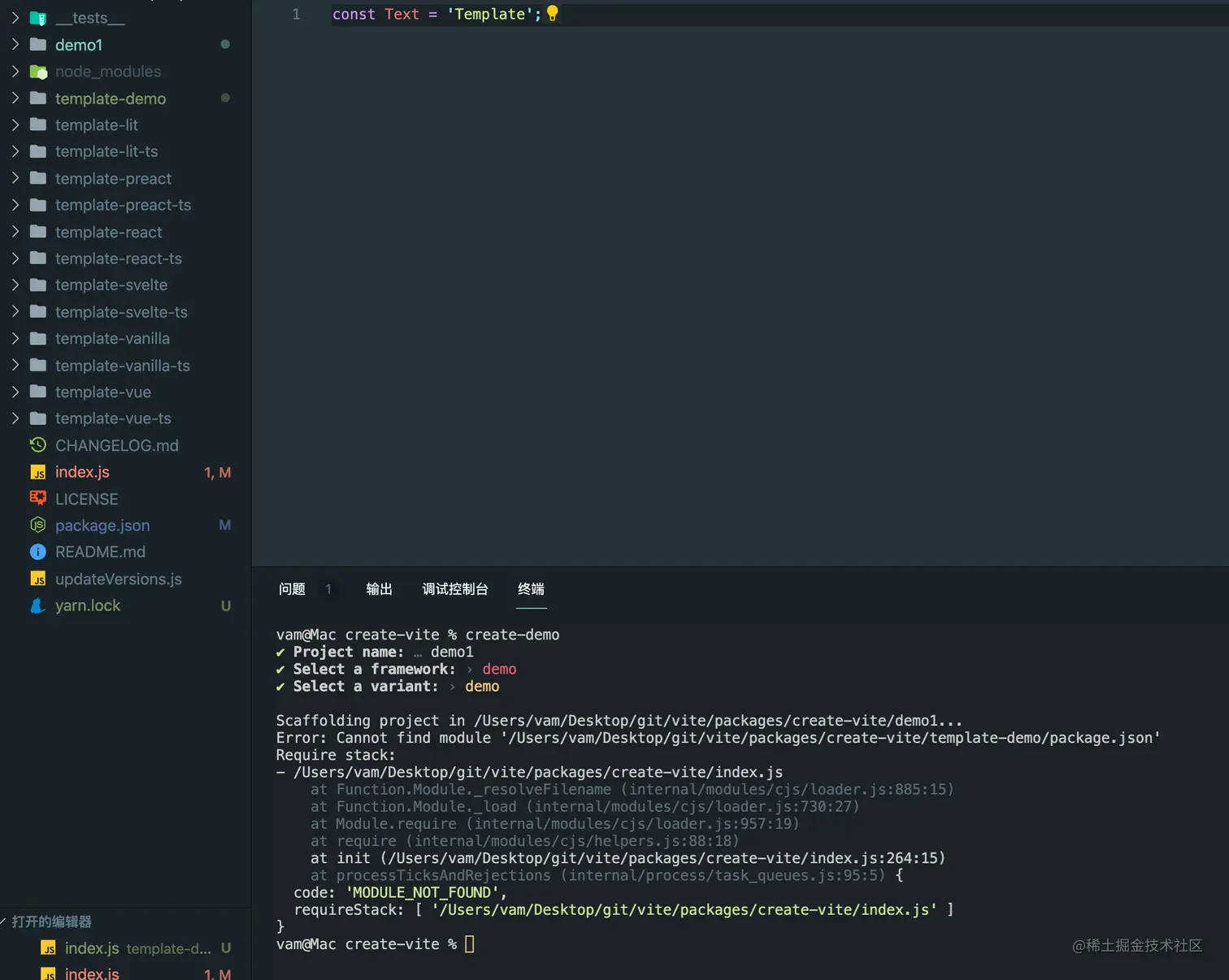Open index.js template-d... in open editors

click(x=126, y=948)
